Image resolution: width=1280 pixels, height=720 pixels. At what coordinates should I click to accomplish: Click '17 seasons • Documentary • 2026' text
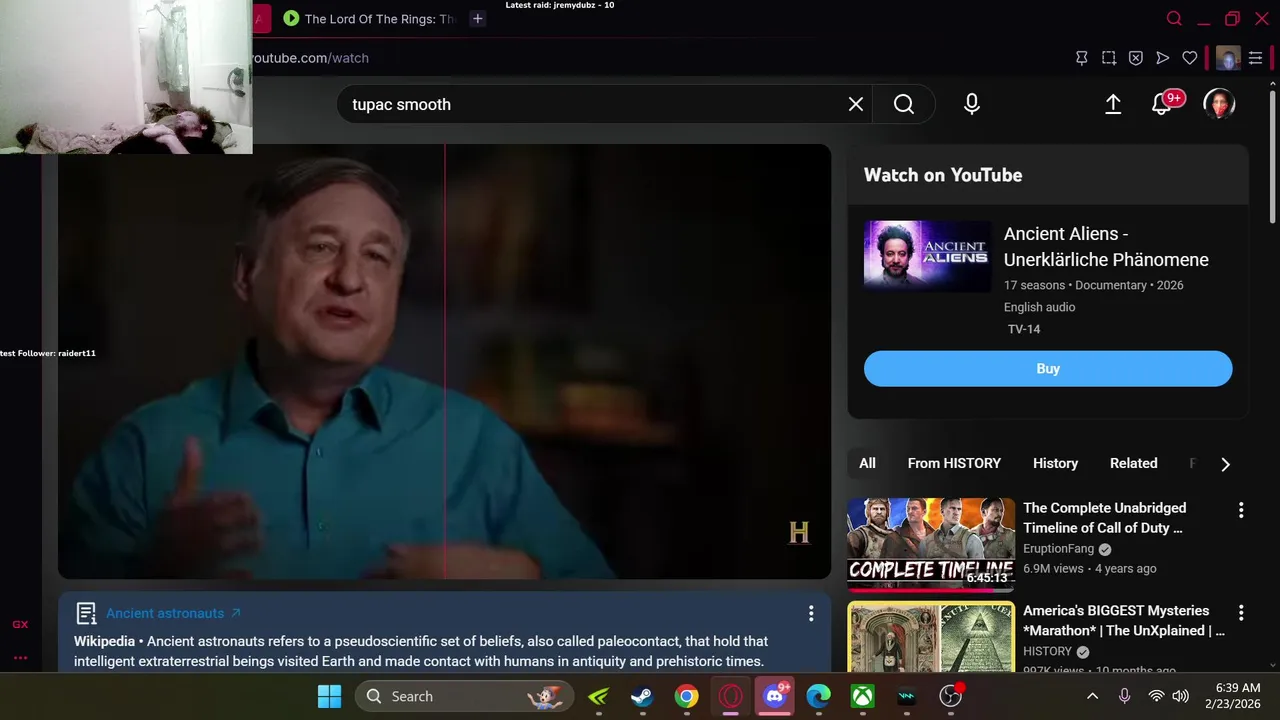click(1094, 285)
